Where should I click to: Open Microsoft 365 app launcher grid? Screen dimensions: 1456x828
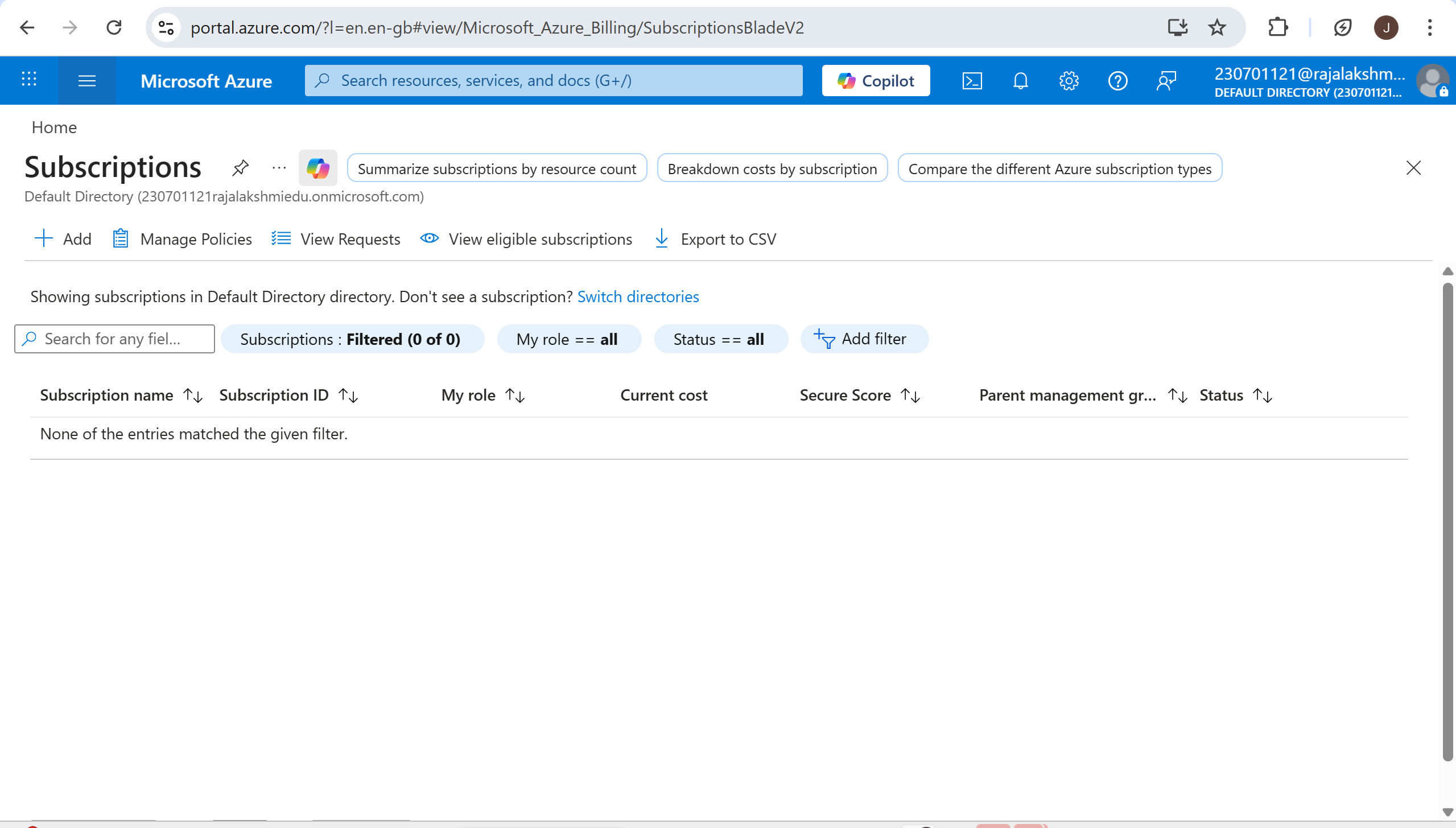coord(29,80)
